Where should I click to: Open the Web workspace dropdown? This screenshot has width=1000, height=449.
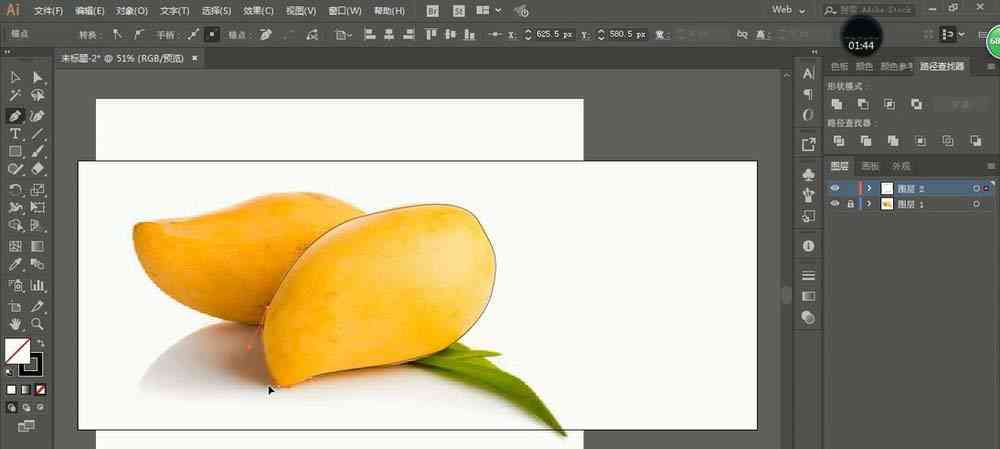788,10
